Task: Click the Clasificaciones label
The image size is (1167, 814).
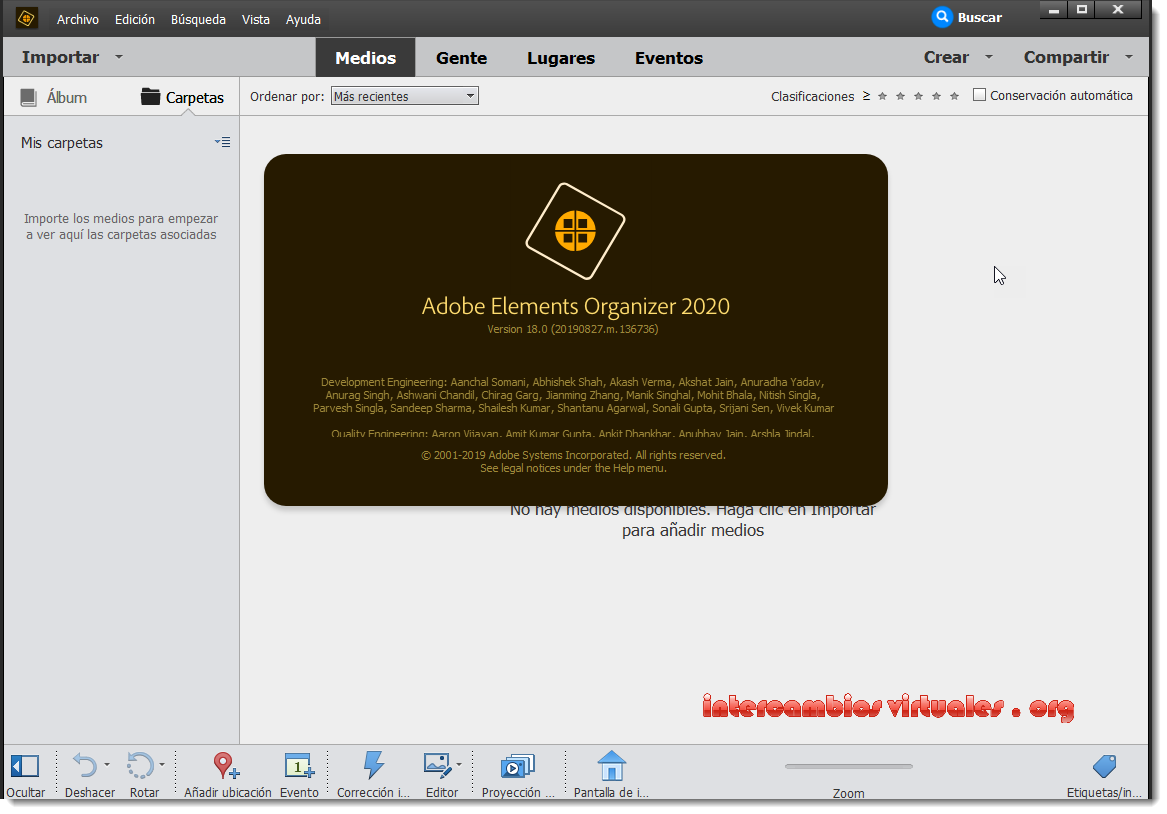Action: (x=812, y=96)
